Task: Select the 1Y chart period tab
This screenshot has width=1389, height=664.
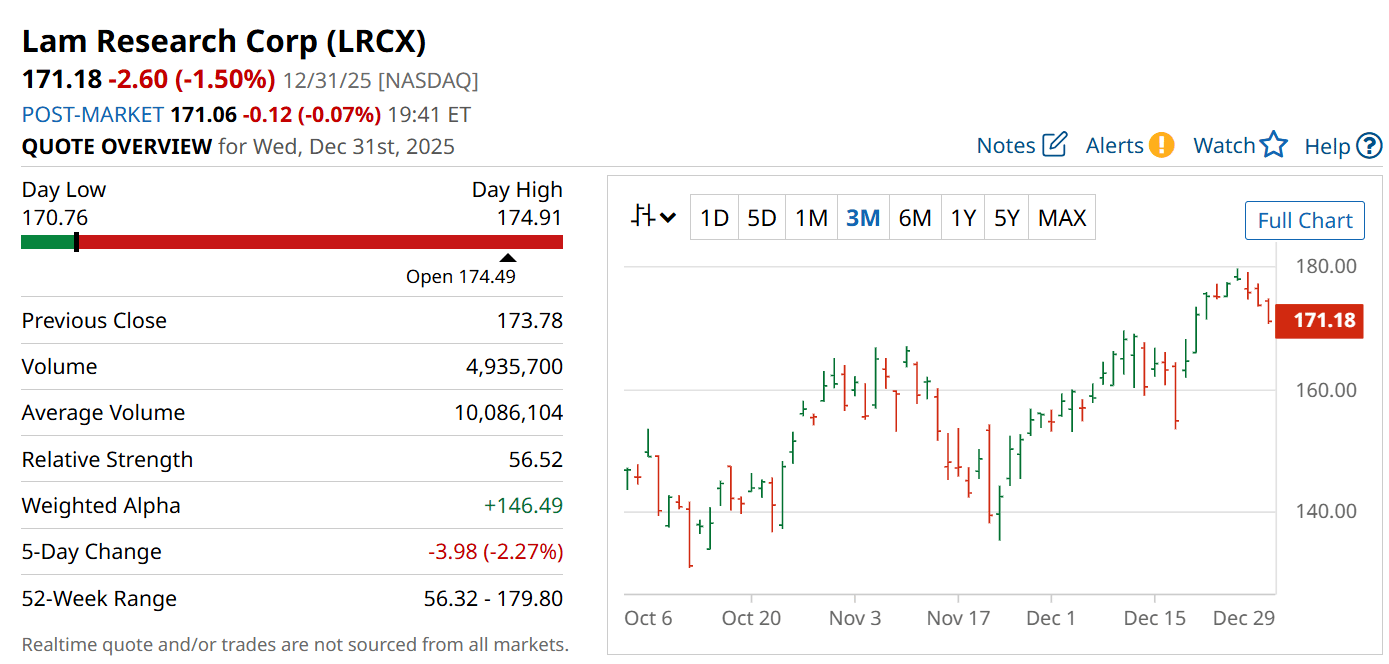Action: 963,217
